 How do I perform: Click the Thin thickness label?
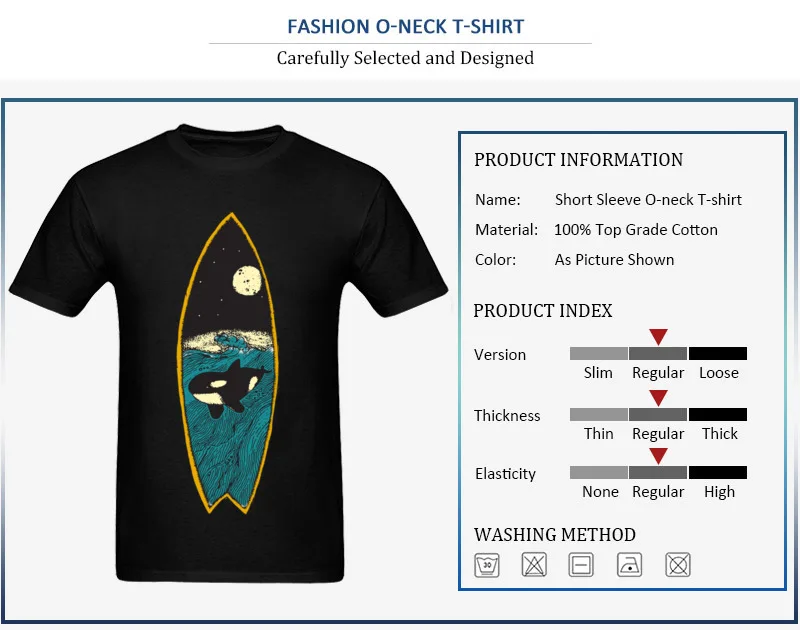coord(598,434)
